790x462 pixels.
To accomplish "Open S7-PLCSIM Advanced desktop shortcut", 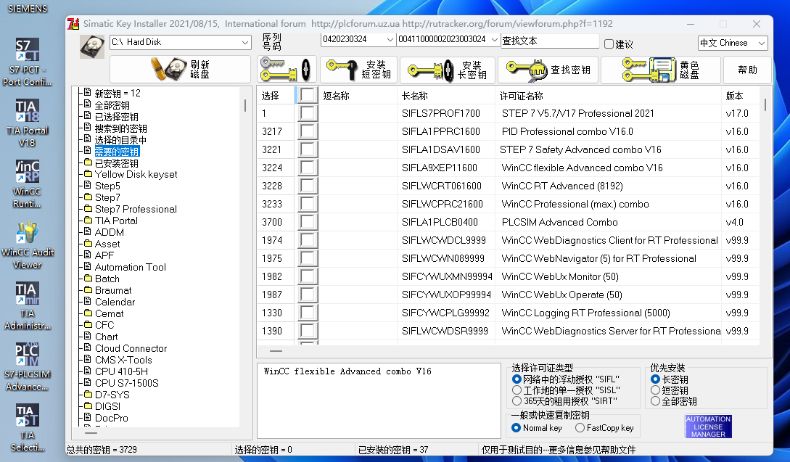I will pos(27,368).
